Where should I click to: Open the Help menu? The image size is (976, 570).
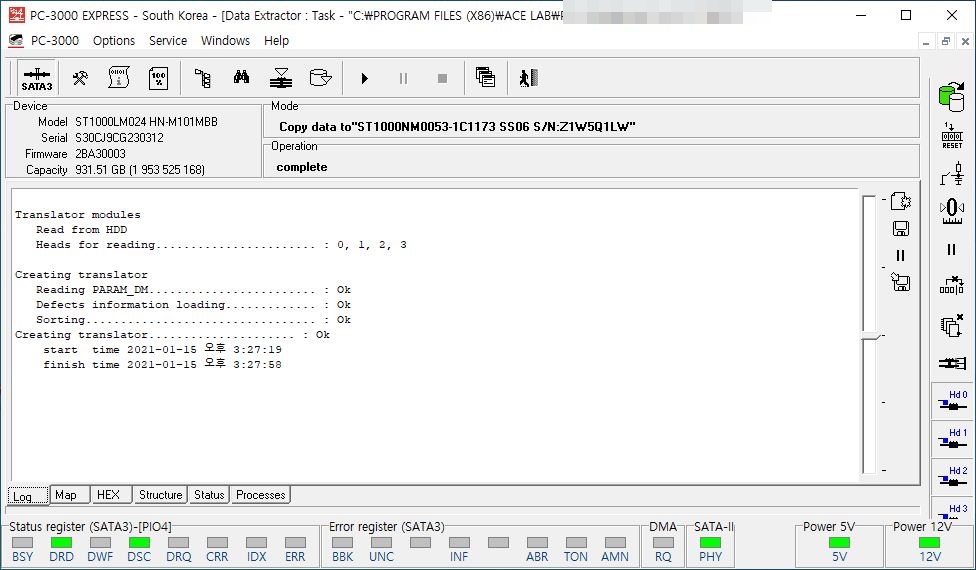click(x=276, y=40)
